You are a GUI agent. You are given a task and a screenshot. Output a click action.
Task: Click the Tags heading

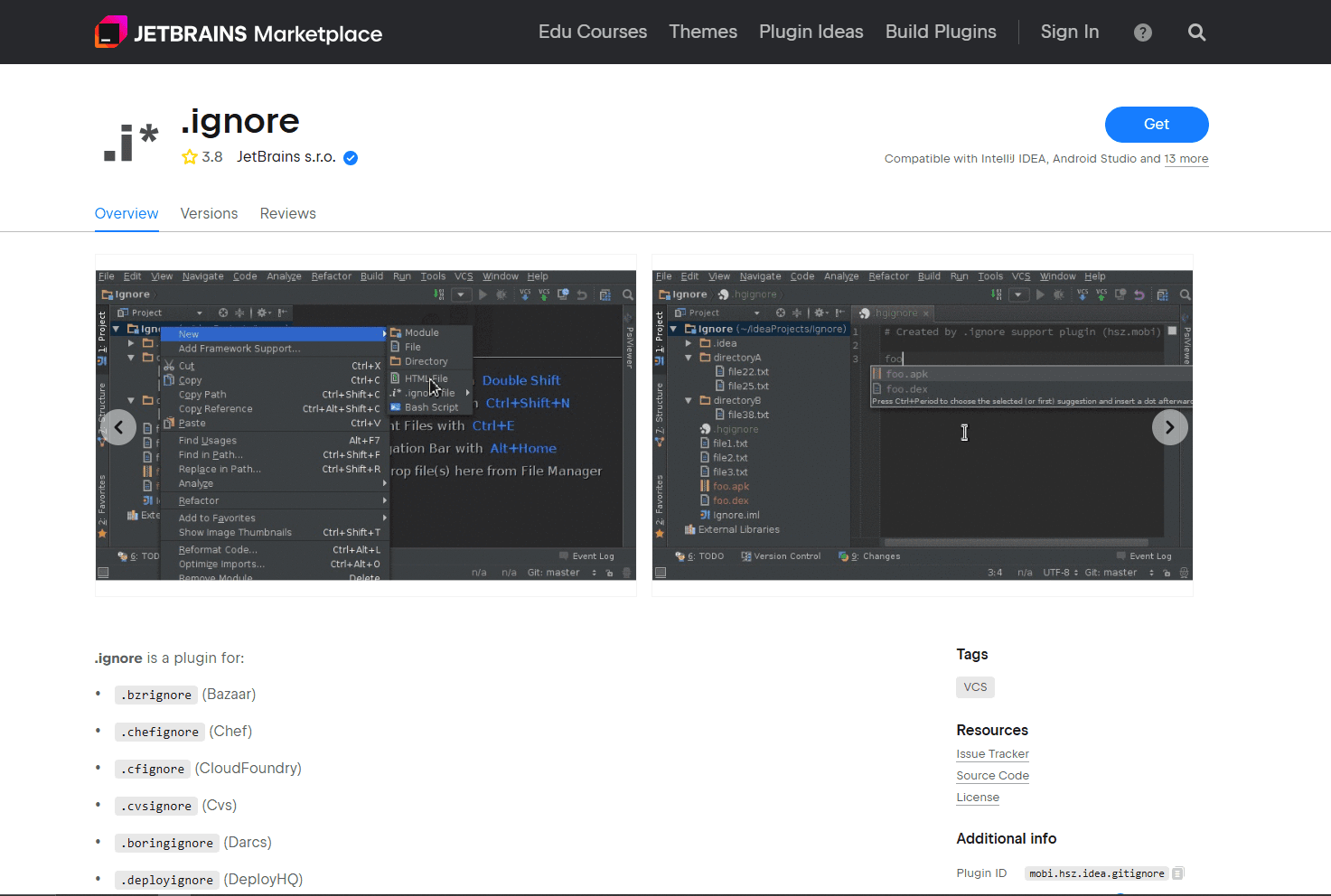click(x=972, y=654)
